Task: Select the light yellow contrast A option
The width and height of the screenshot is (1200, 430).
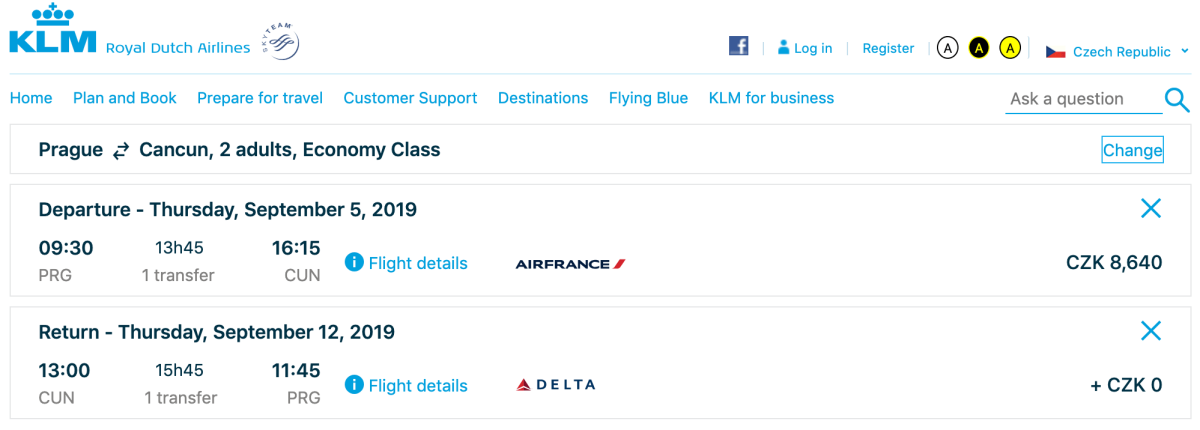Action: [1010, 48]
